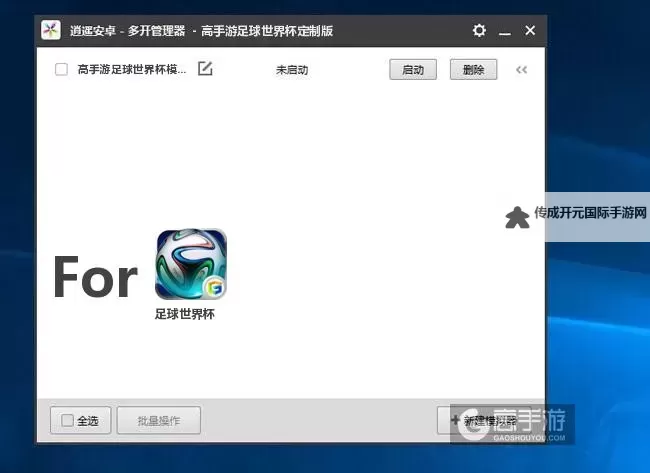Open the settings gear in title bar
650x473 pixels.
coord(479,30)
